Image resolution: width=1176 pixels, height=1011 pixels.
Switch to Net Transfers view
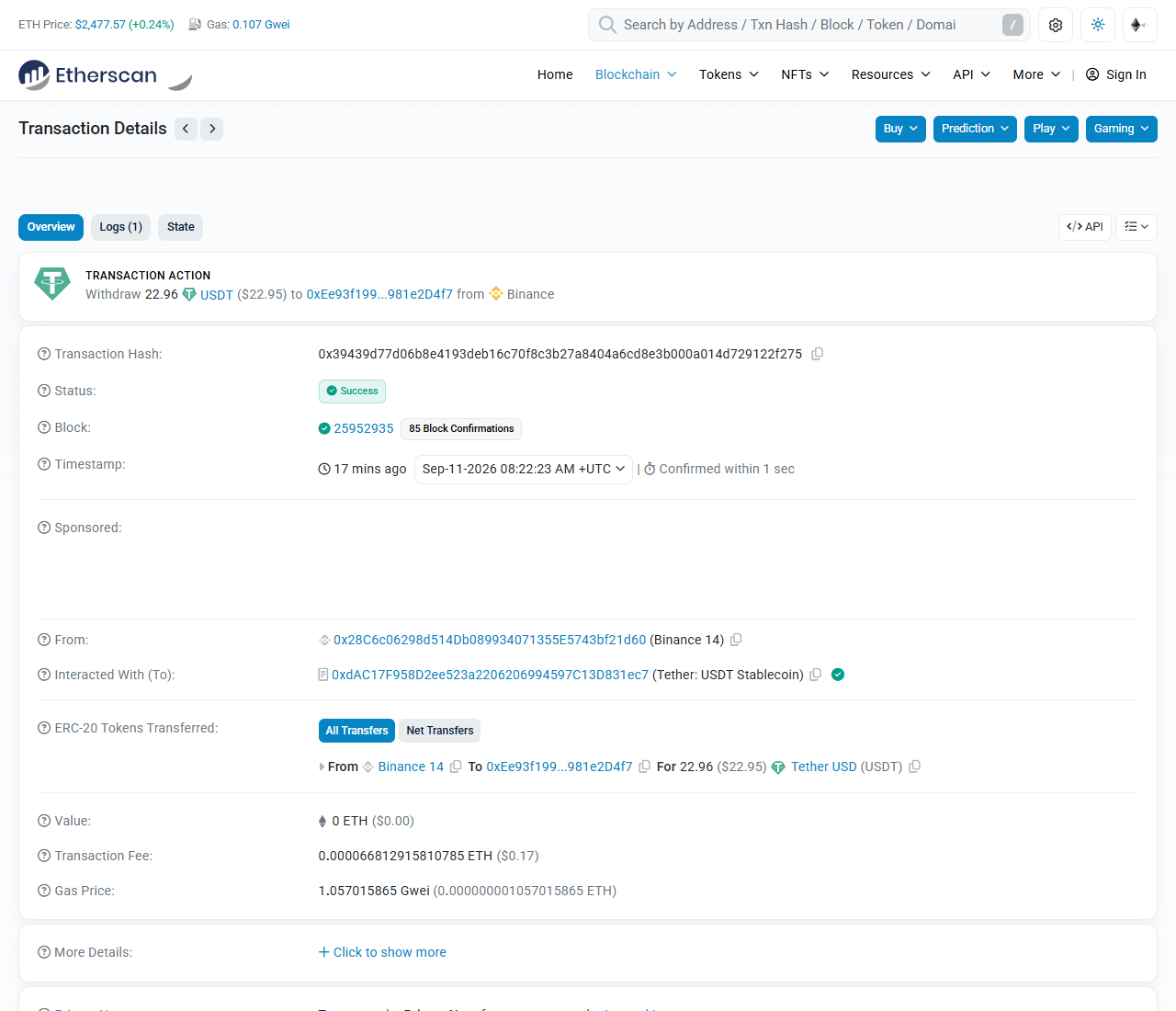click(440, 731)
